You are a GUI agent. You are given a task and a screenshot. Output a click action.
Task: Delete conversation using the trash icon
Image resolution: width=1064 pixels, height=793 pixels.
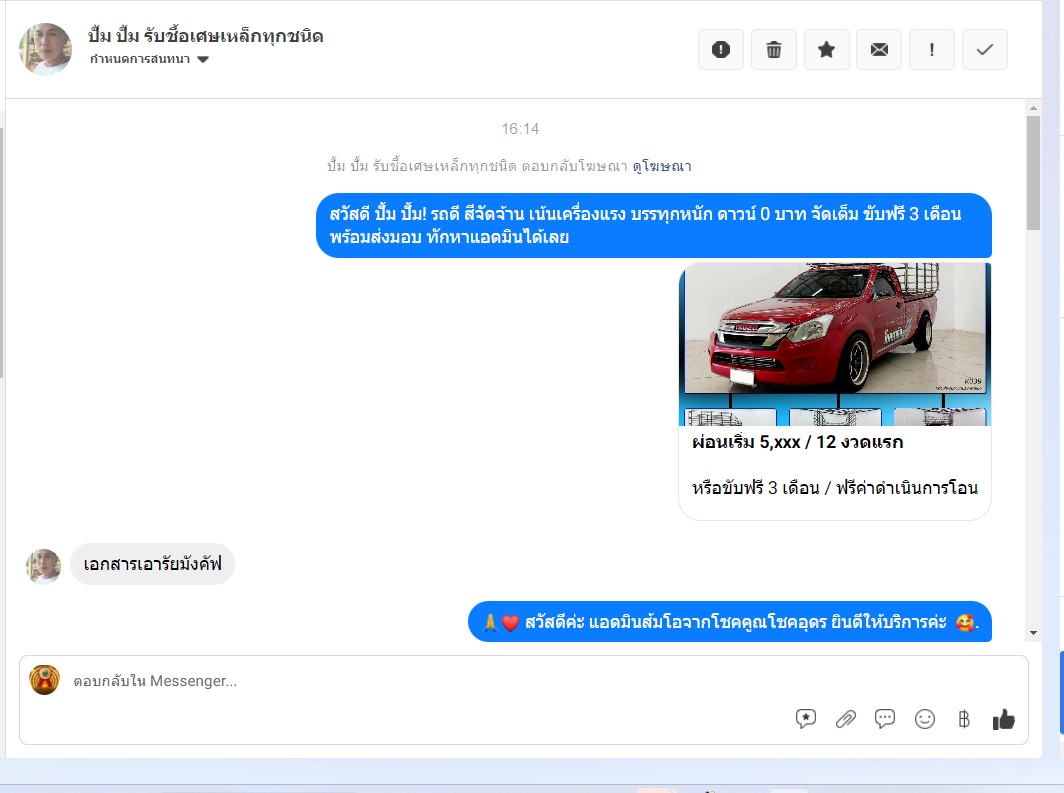tap(773, 50)
